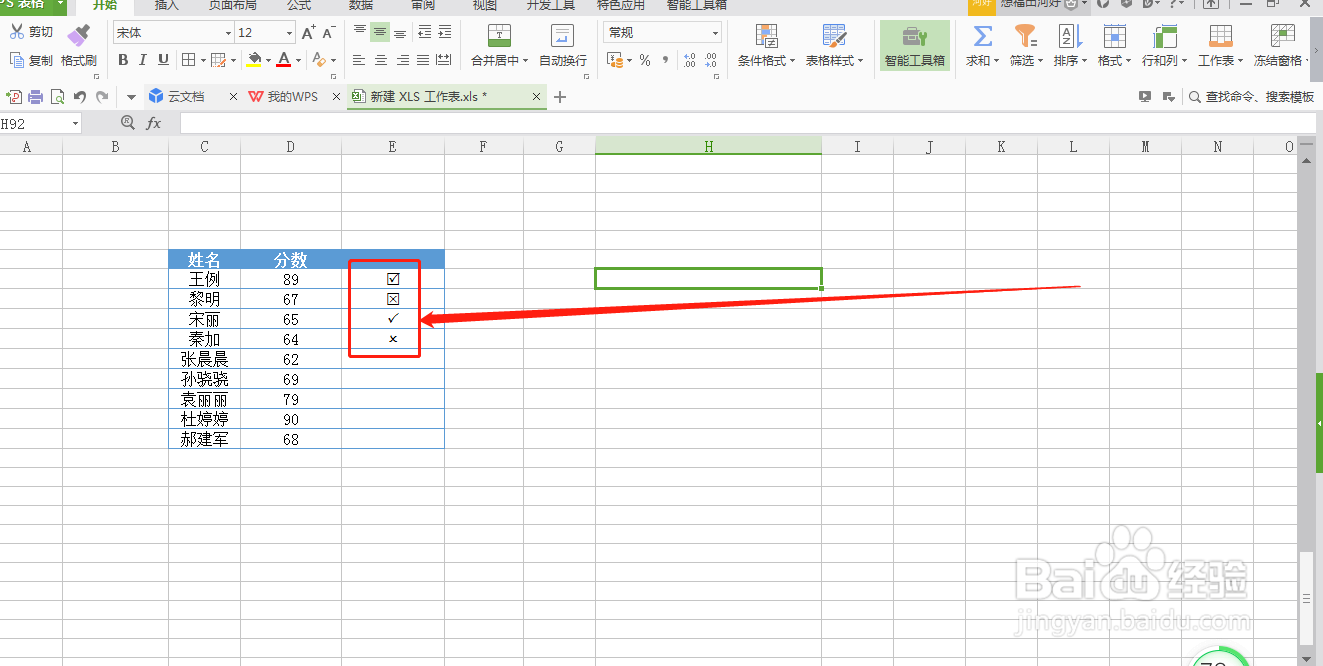The image size is (1323, 666).
Task: Click the Auto Wrap (自动换行) icon
Action: pyautogui.click(x=563, y=36)
